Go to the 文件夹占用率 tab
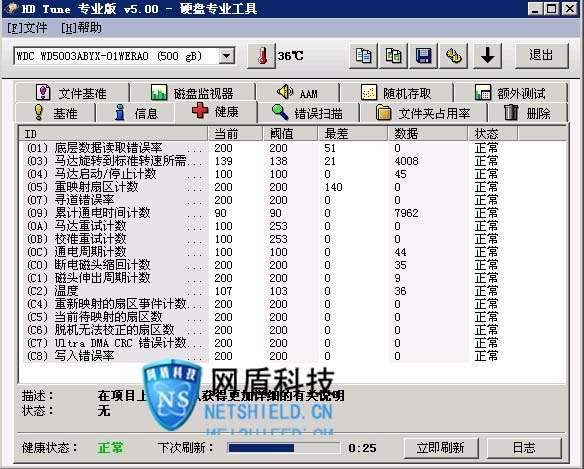584x469 pixels. point(423,113)
